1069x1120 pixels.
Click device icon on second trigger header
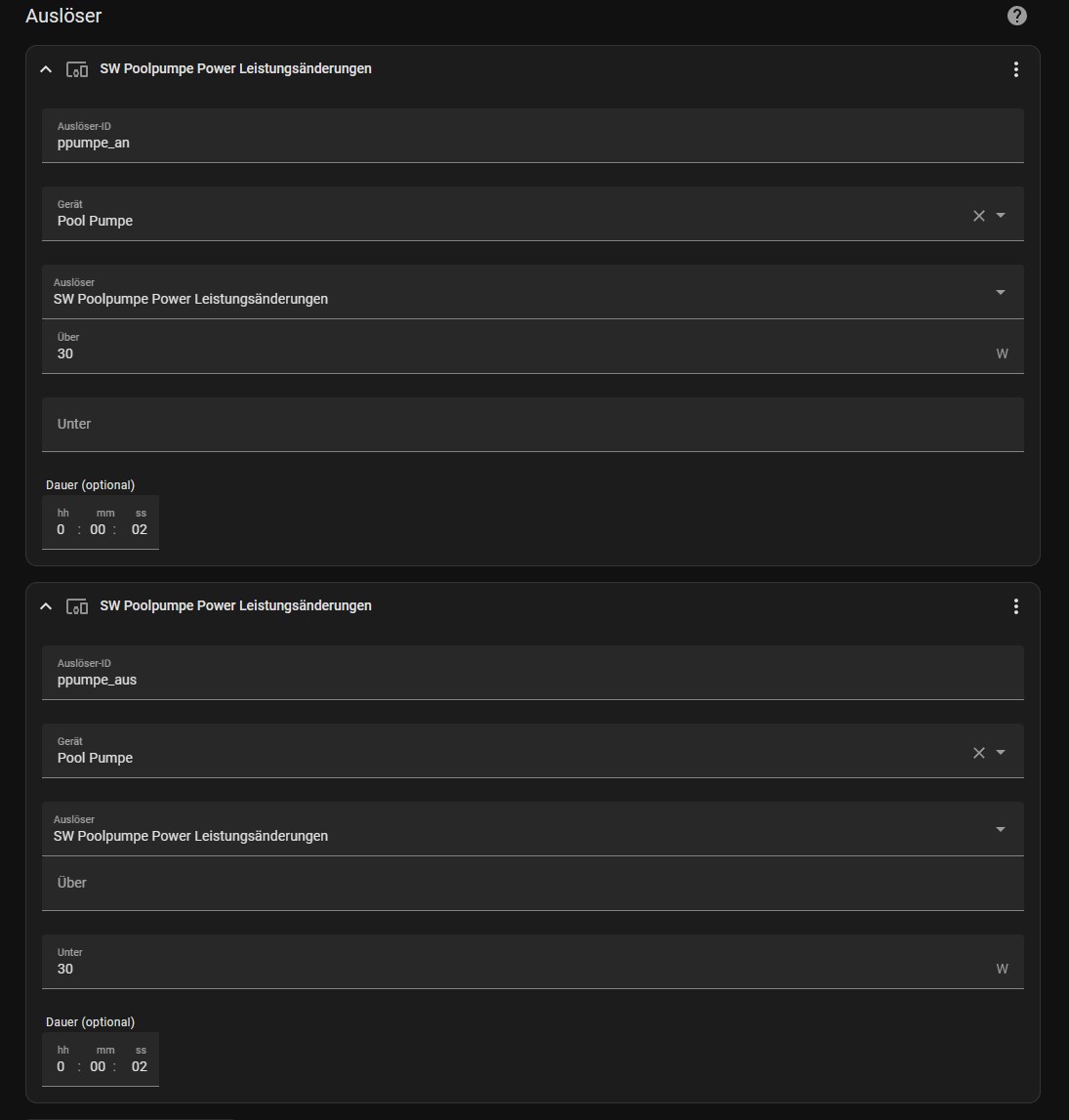[x=77, y=606]
